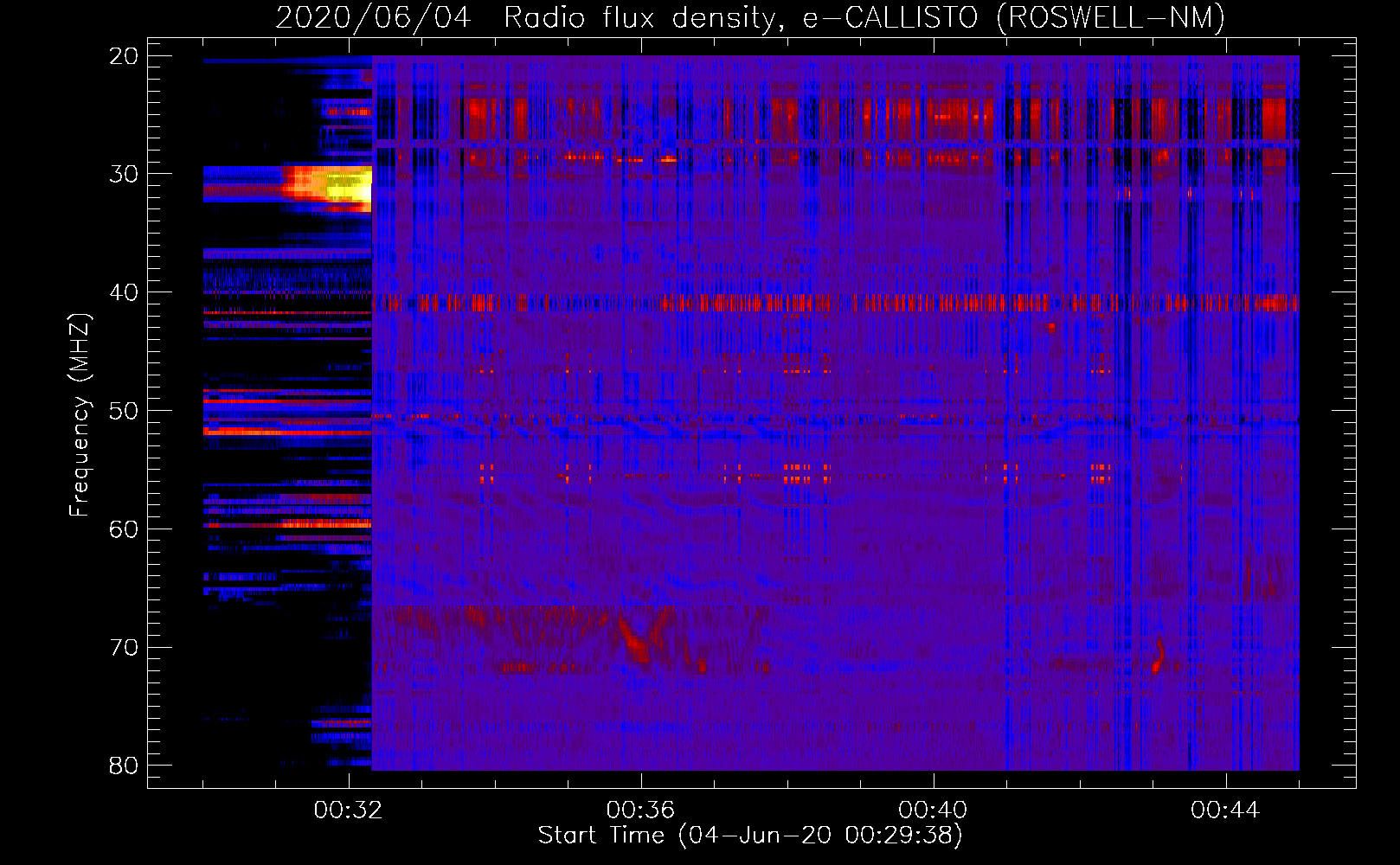Click the small red streak at 70 MHz near 00:43
Image resolution: width=1400 pixels, height=865 pixels.
coord(1158,655)
